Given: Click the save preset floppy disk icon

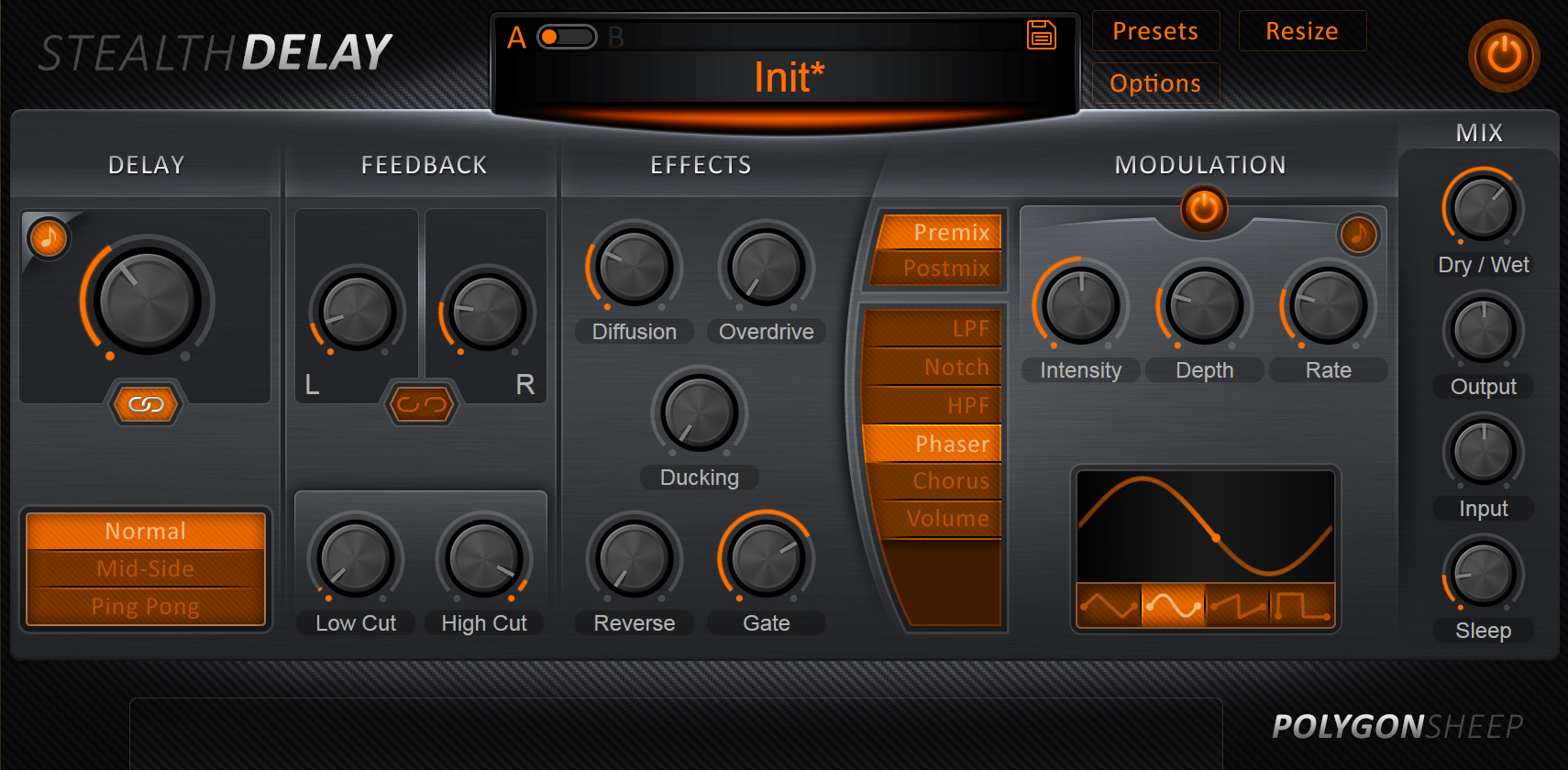Looking at the screenshot, I should click(x=1041, y=35).
